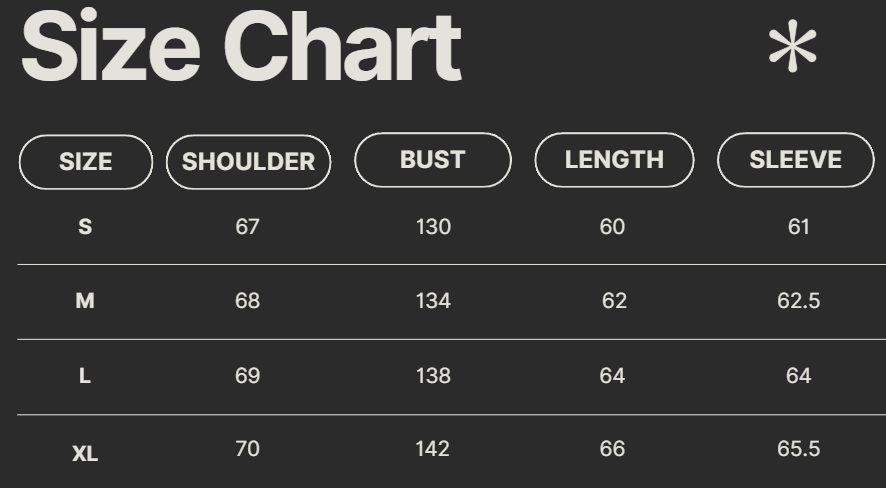Screen dimensions: 886x488
Task: Select sleeve value 65.5 for size XL
Action: pyautogui.click(x=798, y=449)
